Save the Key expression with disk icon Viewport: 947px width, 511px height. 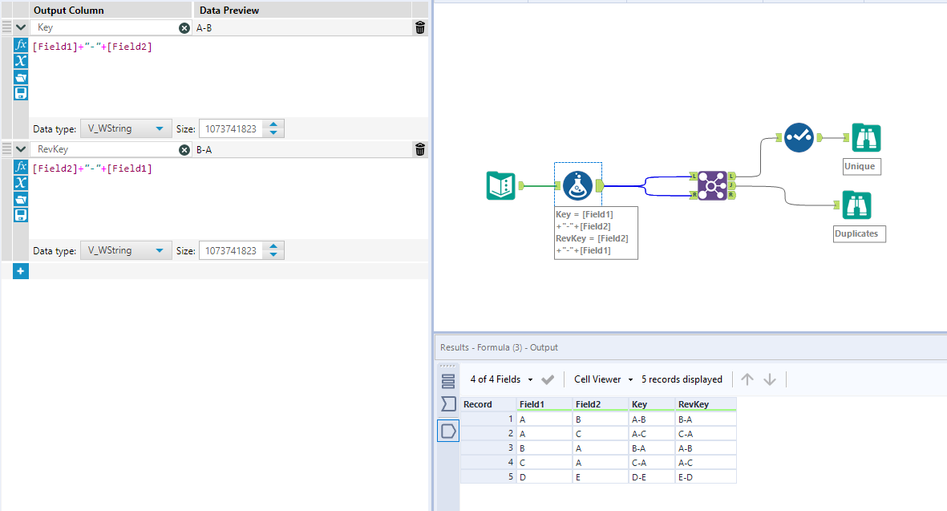[x=21, y=93]
